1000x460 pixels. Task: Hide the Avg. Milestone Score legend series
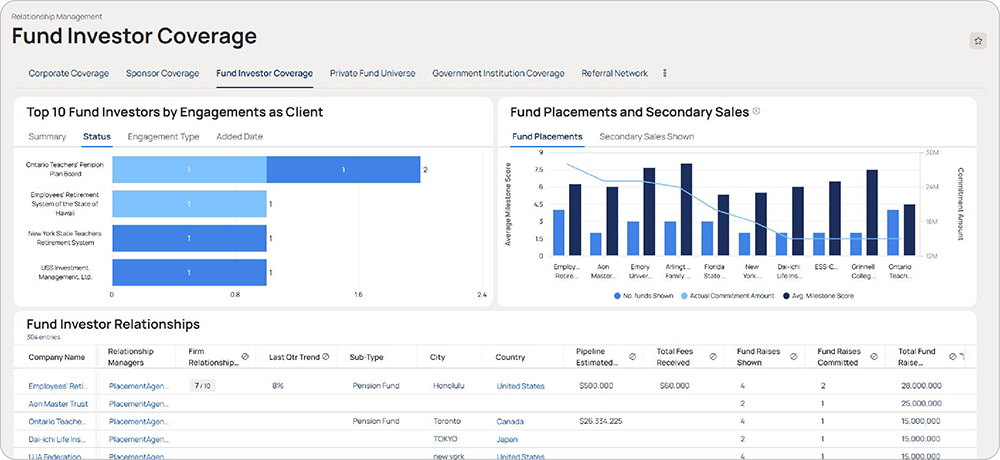pos(821,296)
